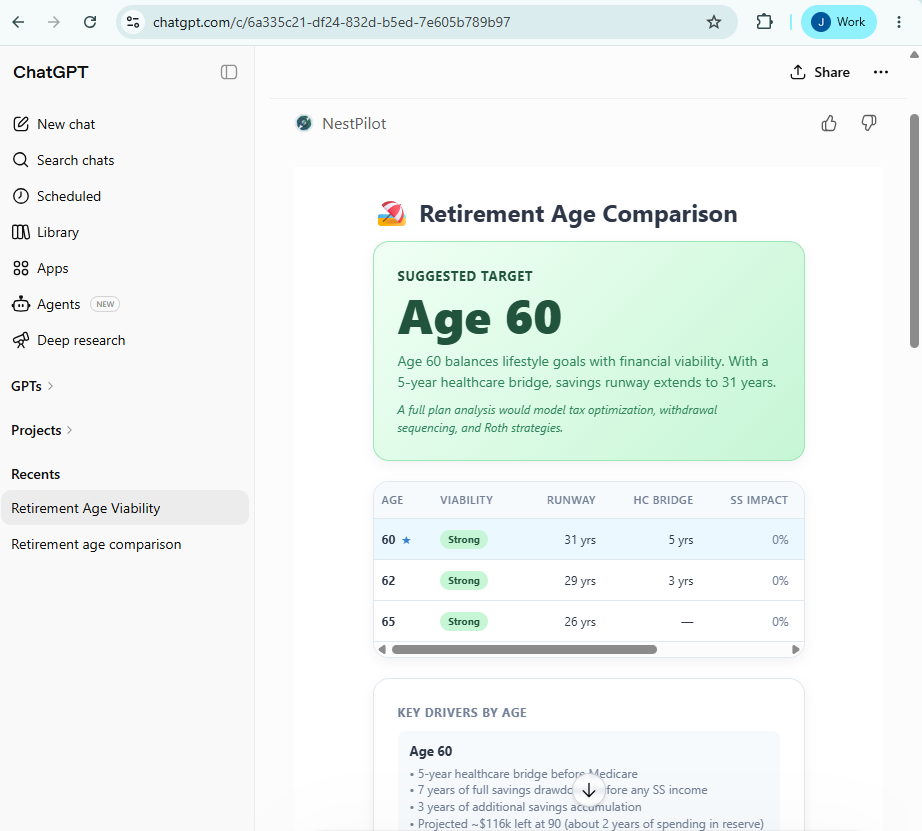Image resolution: width=922 pixels, height=831 pixels.
Task: Click the Library books icon
Action: (21, 232)
